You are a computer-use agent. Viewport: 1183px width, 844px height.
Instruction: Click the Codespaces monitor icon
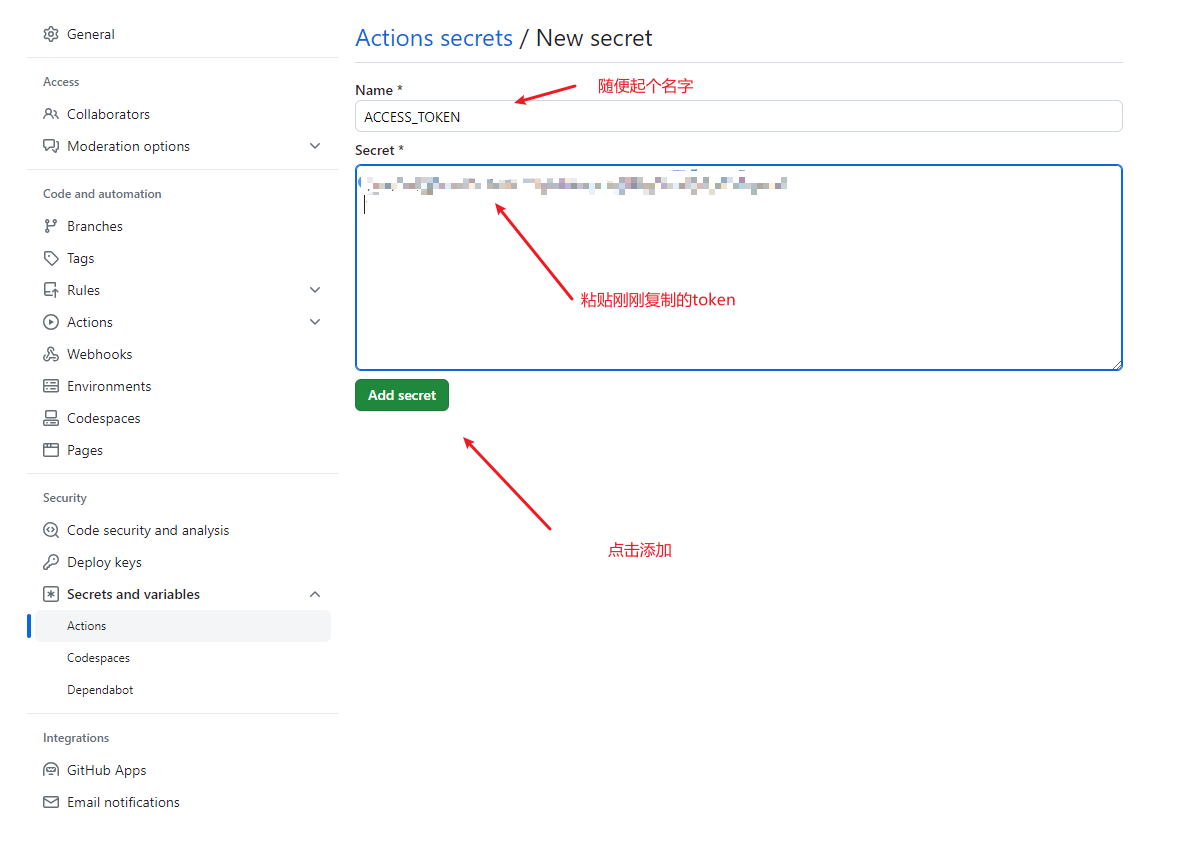51,418
